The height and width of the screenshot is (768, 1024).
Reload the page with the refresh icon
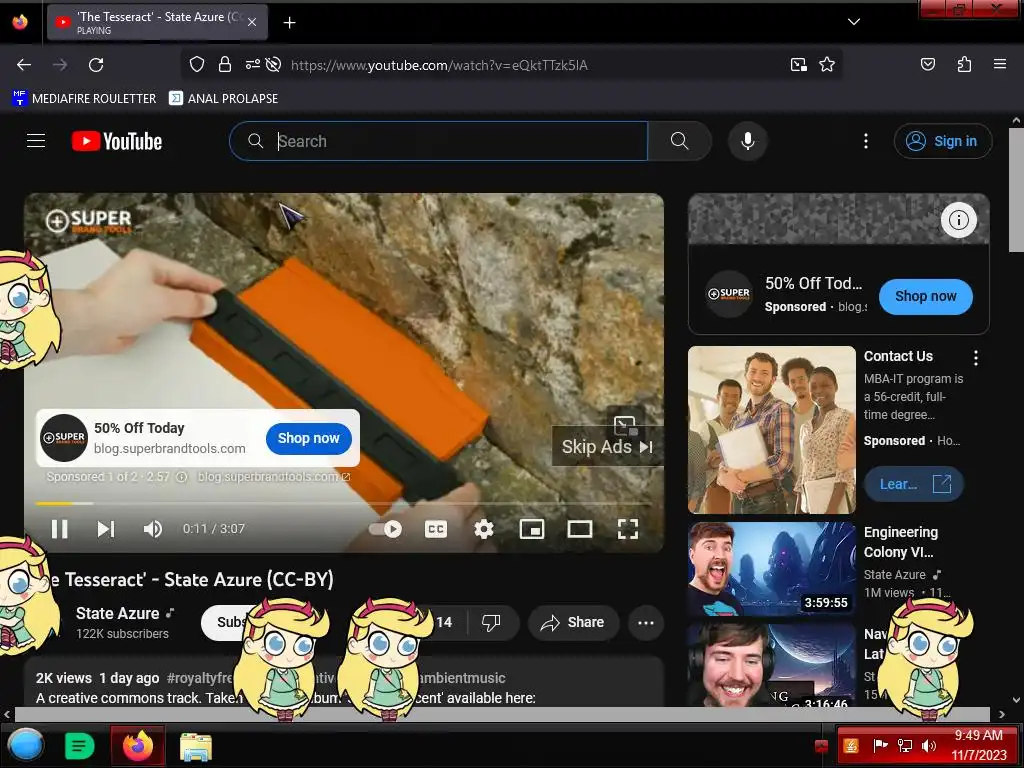pyautogui.click(x=96, y=65)
